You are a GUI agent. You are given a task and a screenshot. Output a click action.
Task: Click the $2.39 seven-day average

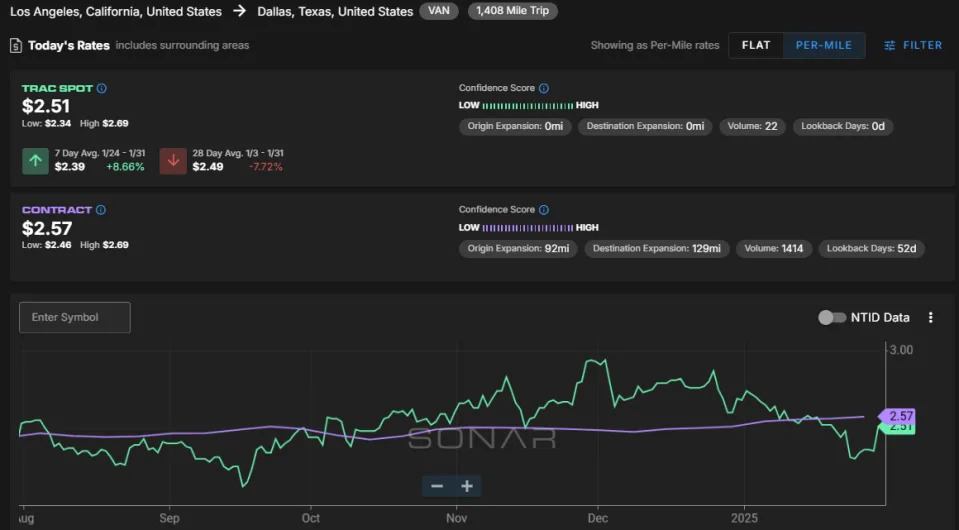70,167
